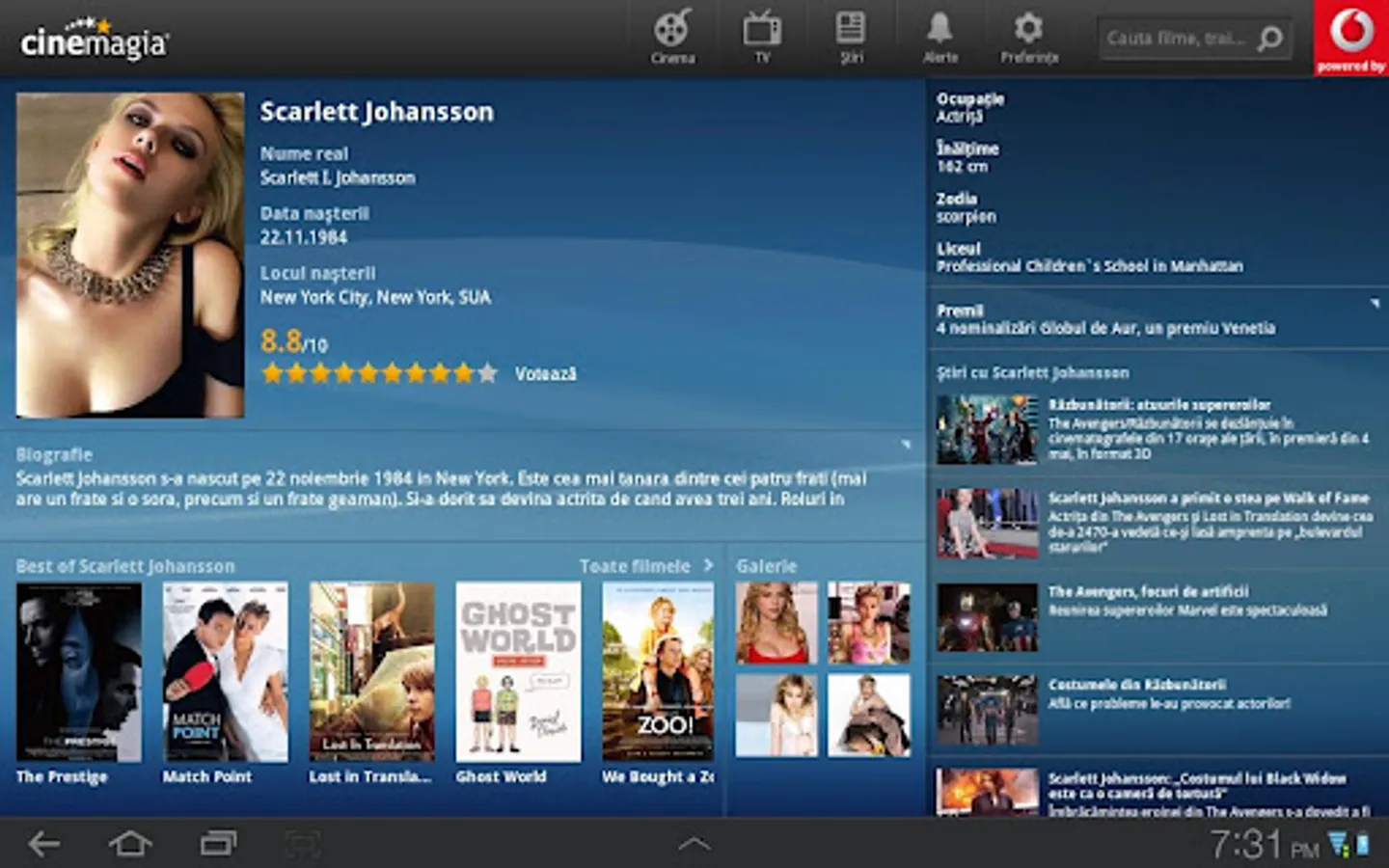This screenshot has height=868, width=1389.
Task: Tap the up-chevron in the system bar
Action: pyautogui.click(x=694, y=845)
